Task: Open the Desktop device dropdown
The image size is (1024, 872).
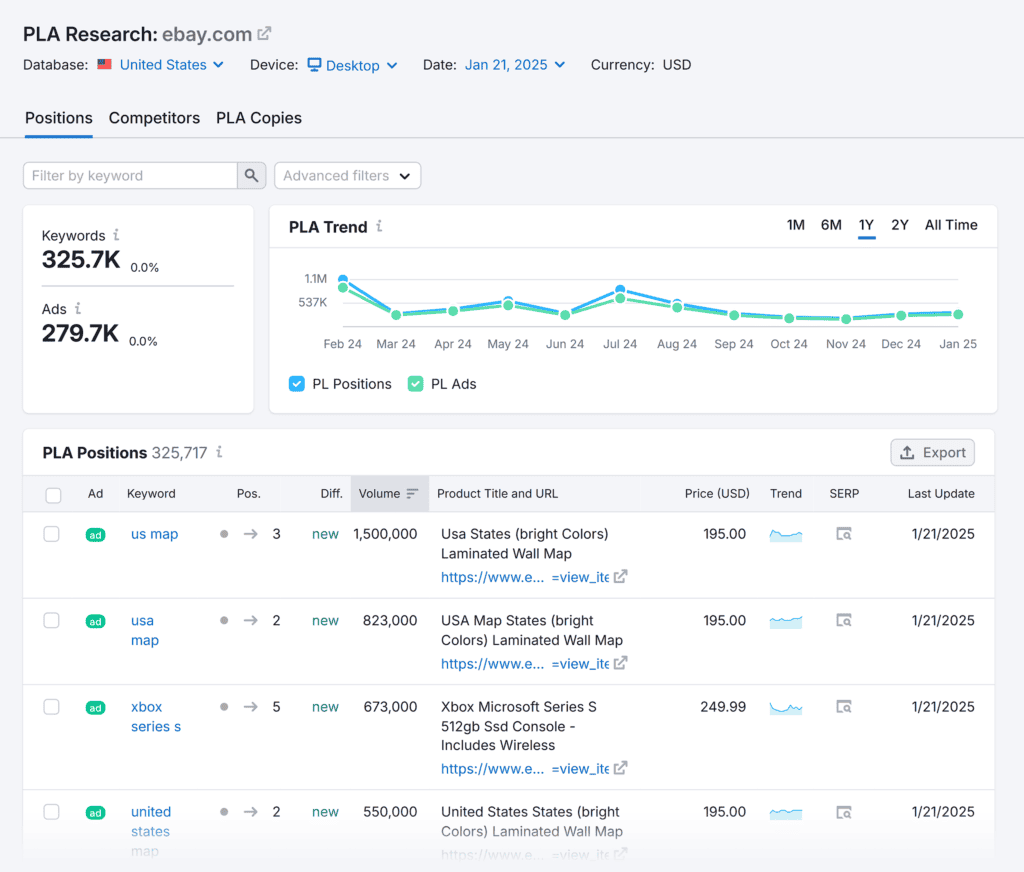Action: click(352, 65)
